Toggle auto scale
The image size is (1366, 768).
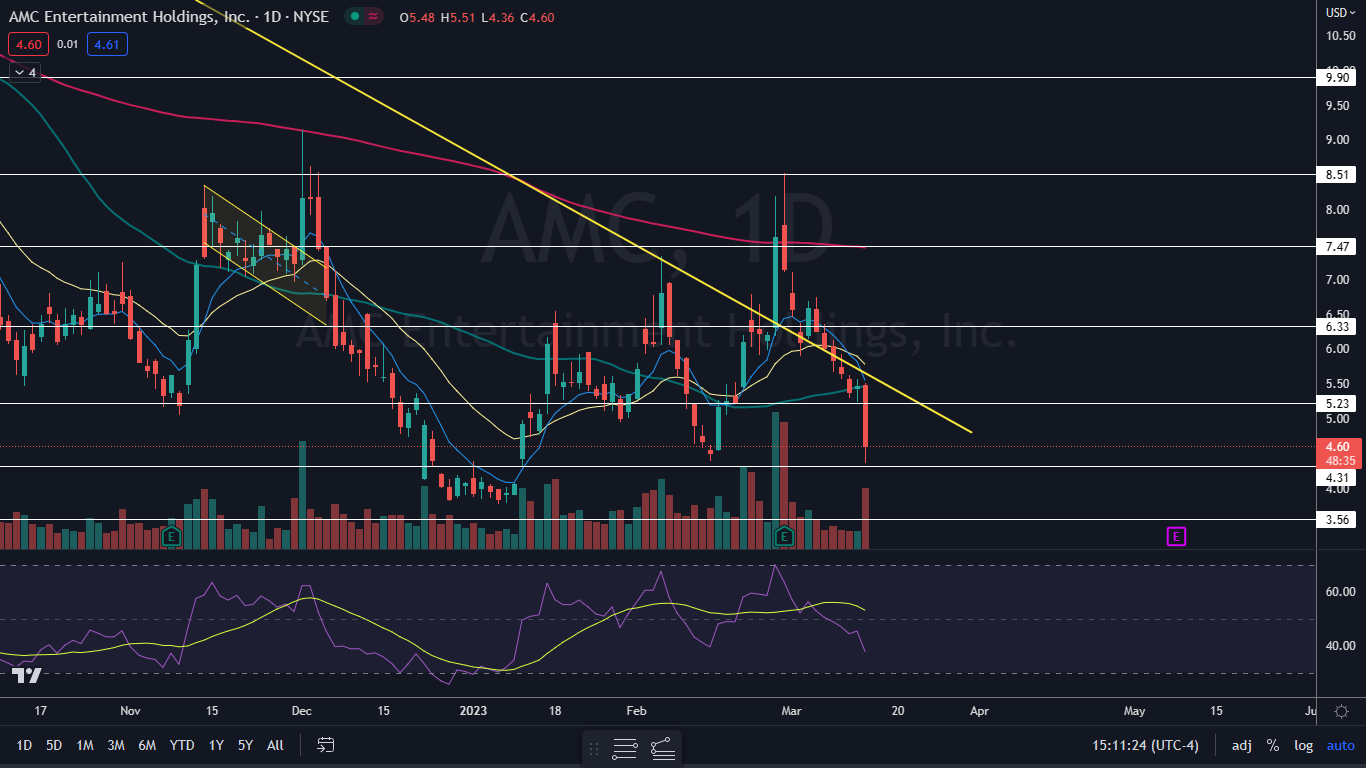(x=1340, y=745)
